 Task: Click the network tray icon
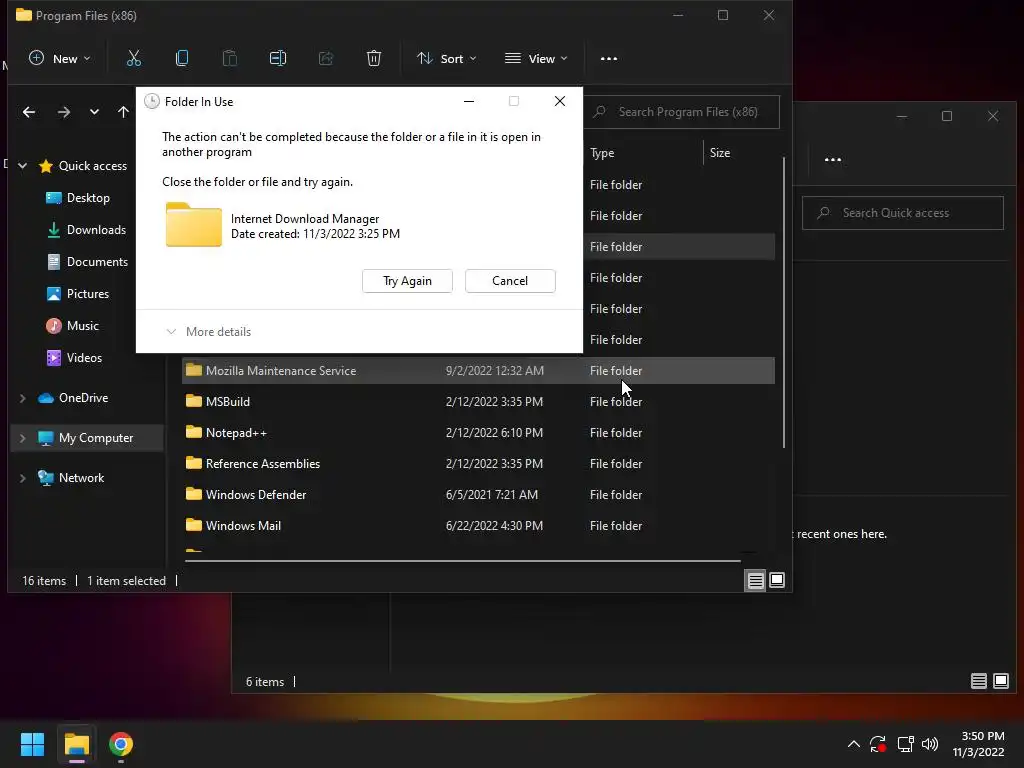pos(905,744)
